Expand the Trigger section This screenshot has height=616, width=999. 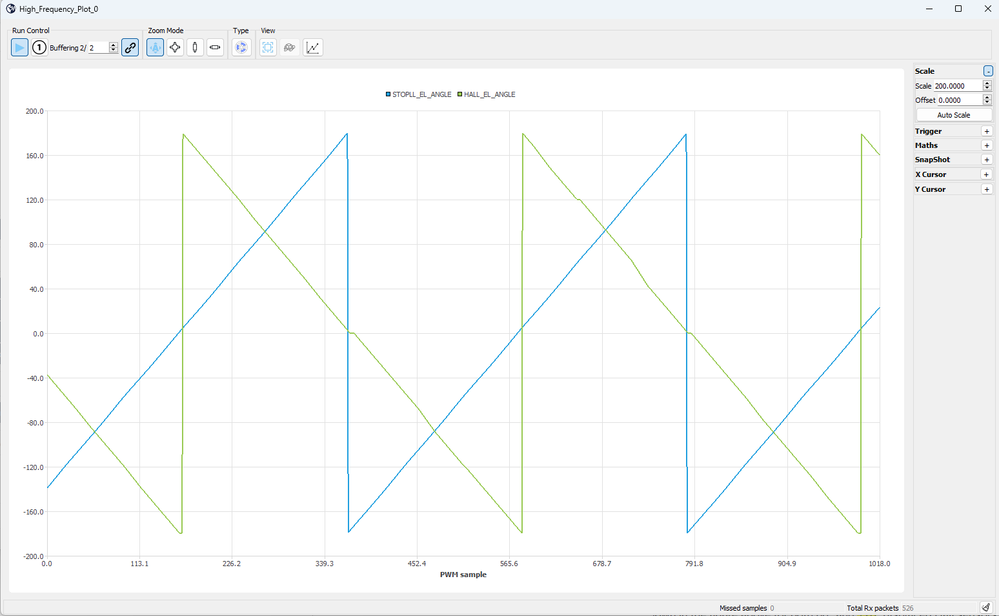coord(987,131)
